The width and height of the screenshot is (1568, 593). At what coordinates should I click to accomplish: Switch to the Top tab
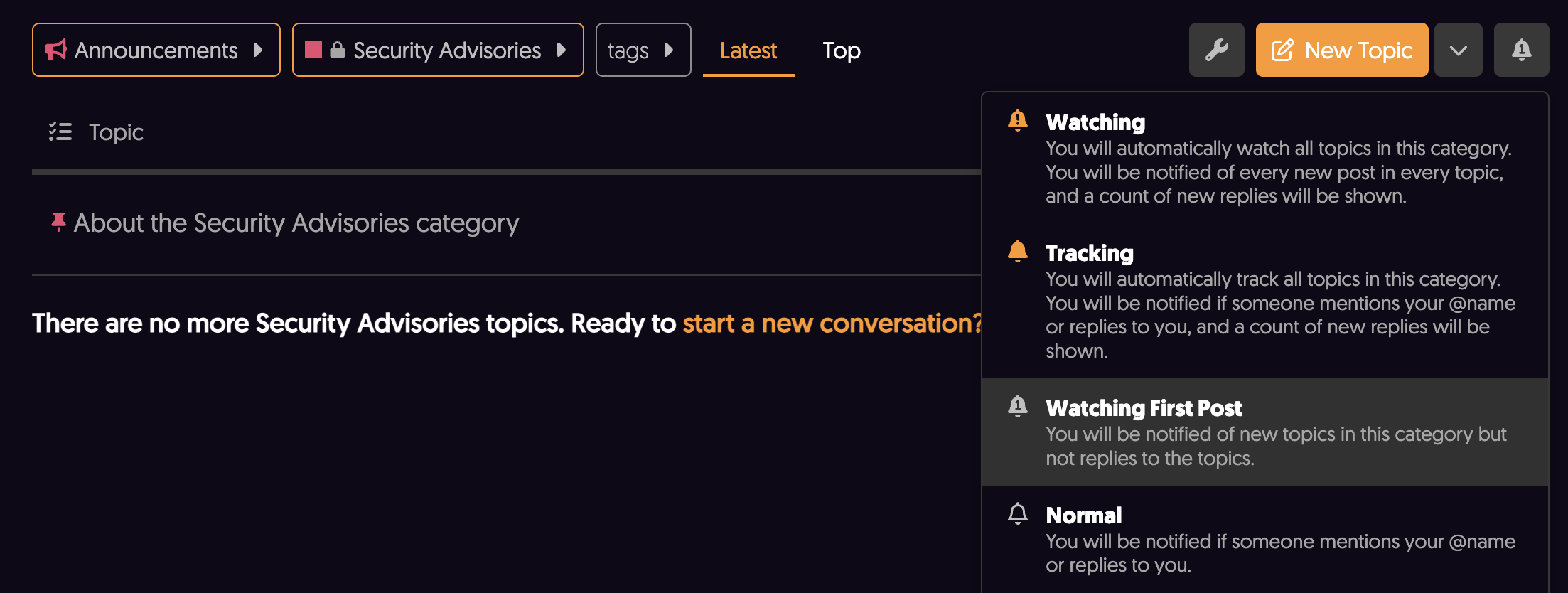(x=842, y=50)
